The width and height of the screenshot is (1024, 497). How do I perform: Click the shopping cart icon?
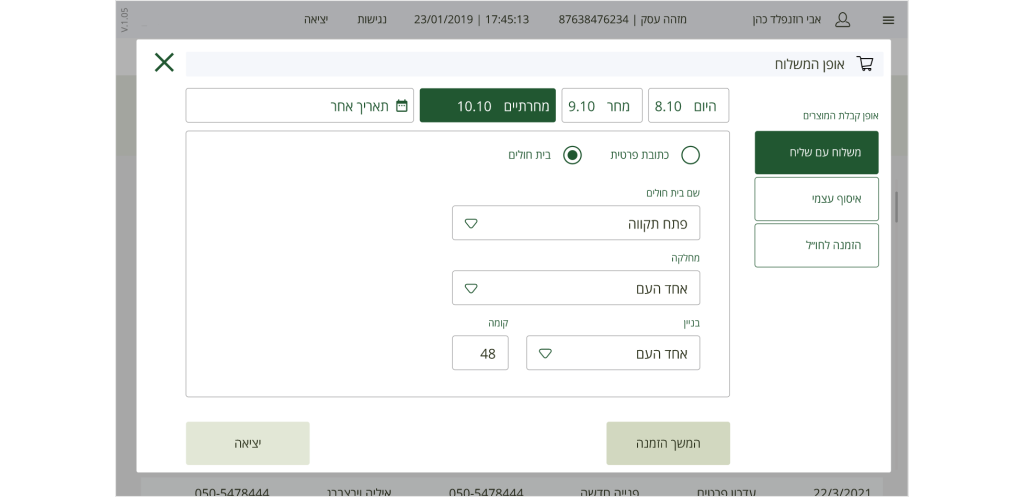(x=865, y=64)
